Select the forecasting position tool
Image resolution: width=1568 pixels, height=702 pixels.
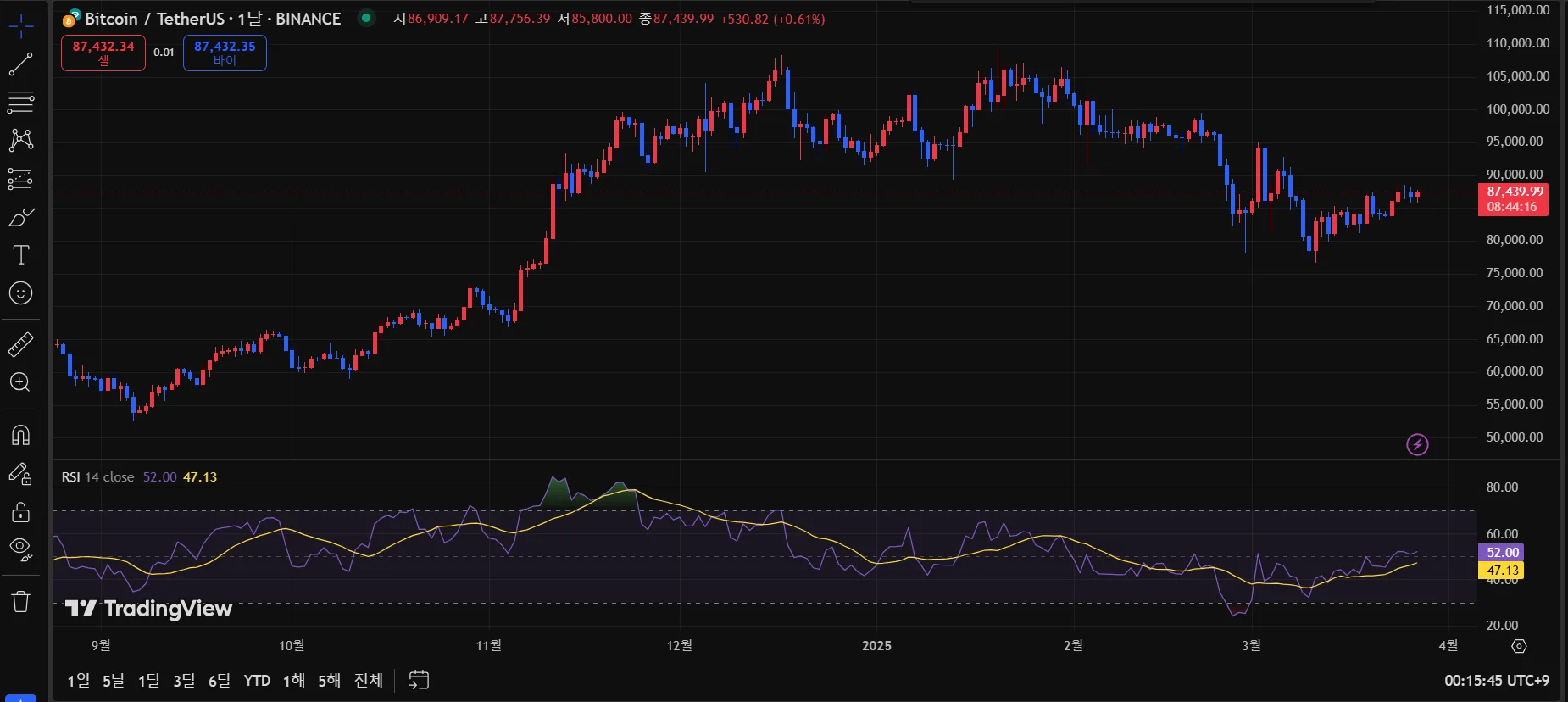20,179
